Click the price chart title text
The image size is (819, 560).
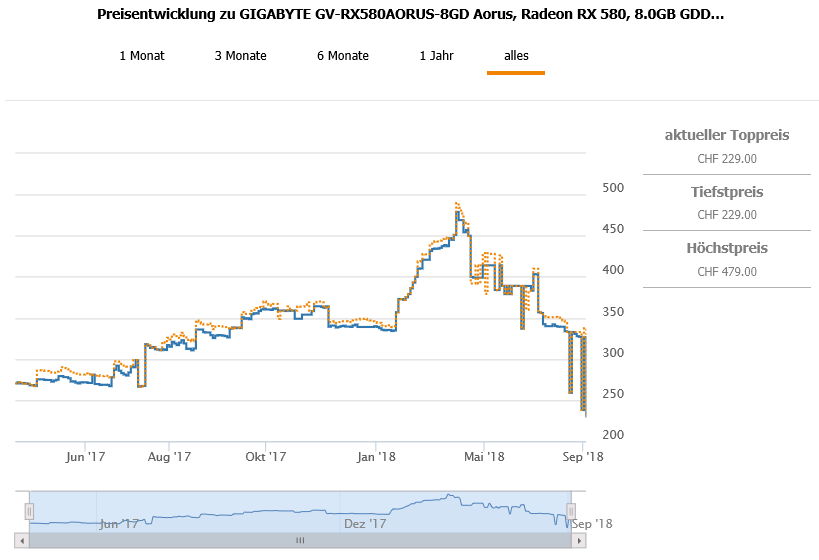click(x=411, y=15)
